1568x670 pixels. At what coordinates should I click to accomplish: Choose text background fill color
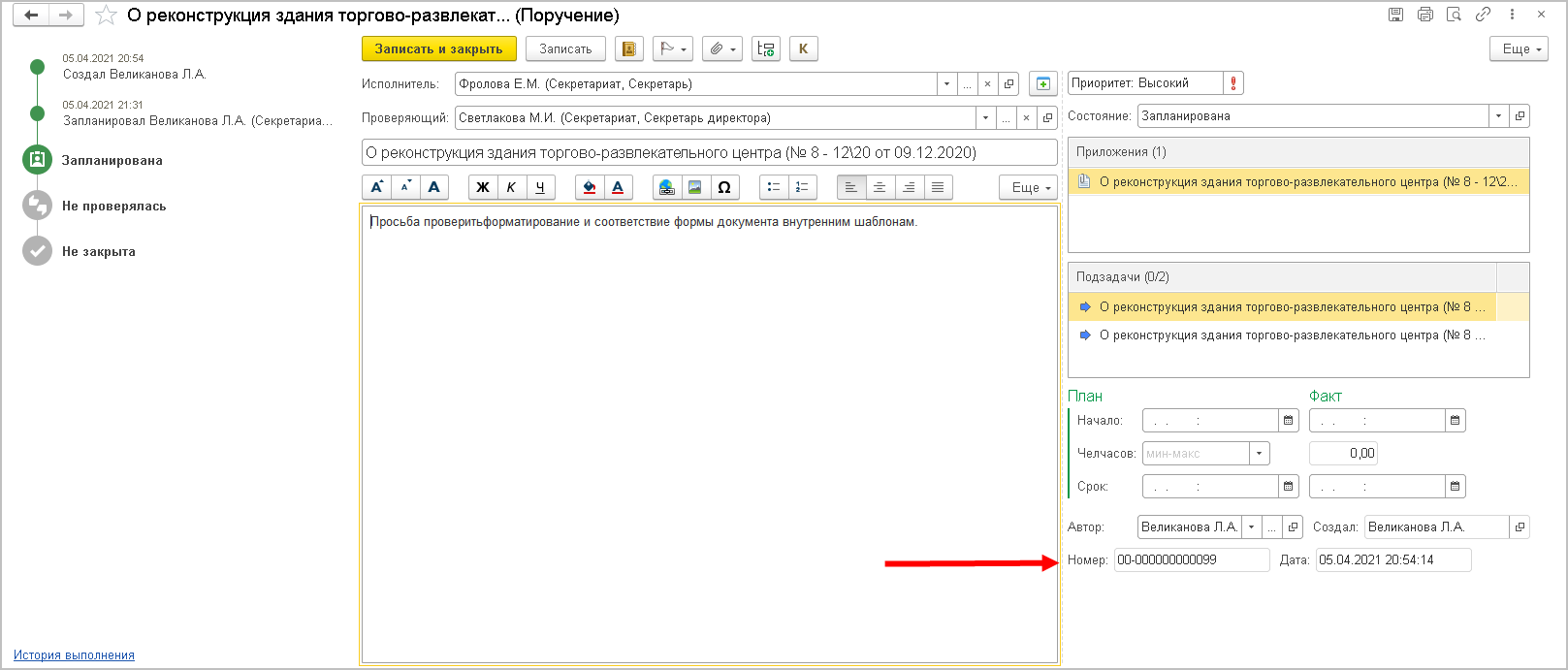point(590,187)
